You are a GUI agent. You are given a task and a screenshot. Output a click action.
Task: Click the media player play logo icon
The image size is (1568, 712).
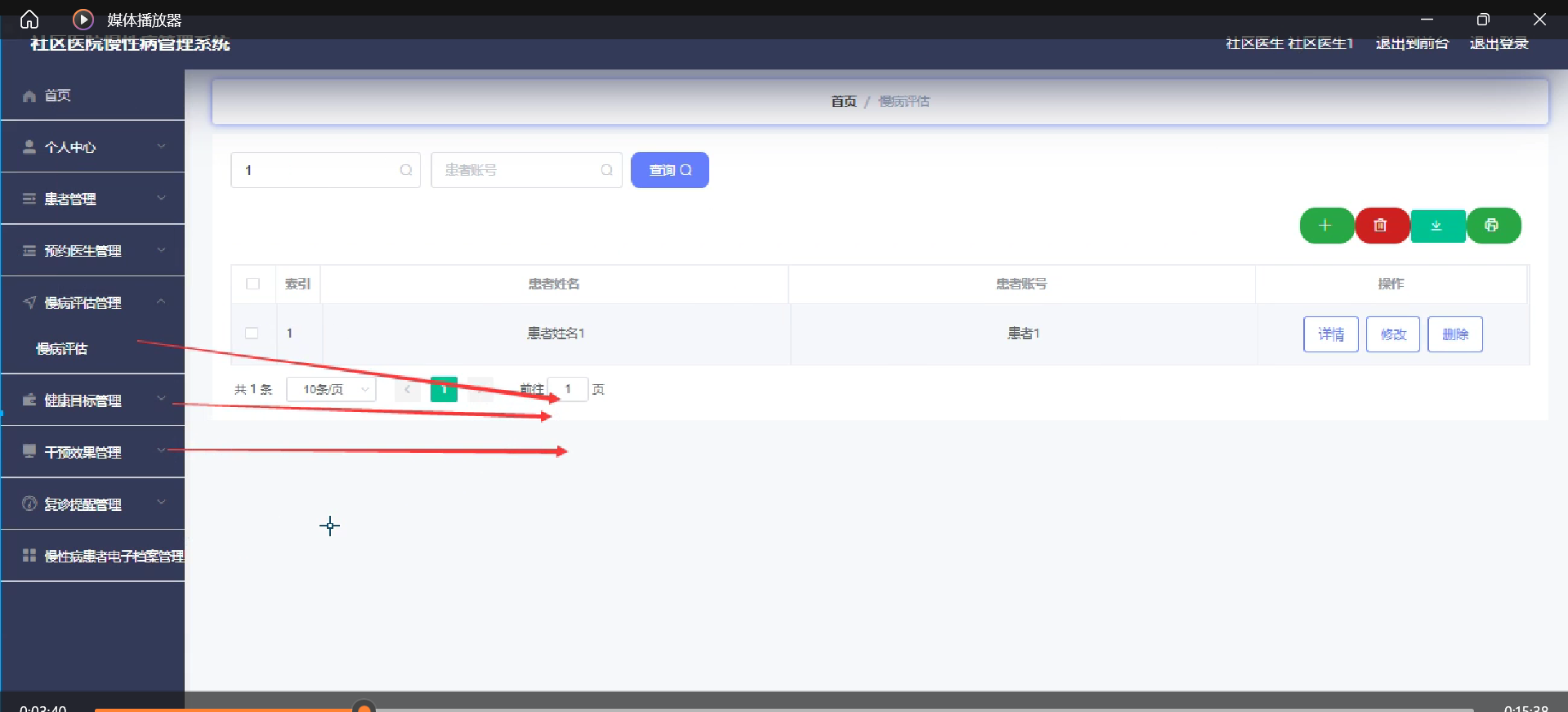click(83, 20)
